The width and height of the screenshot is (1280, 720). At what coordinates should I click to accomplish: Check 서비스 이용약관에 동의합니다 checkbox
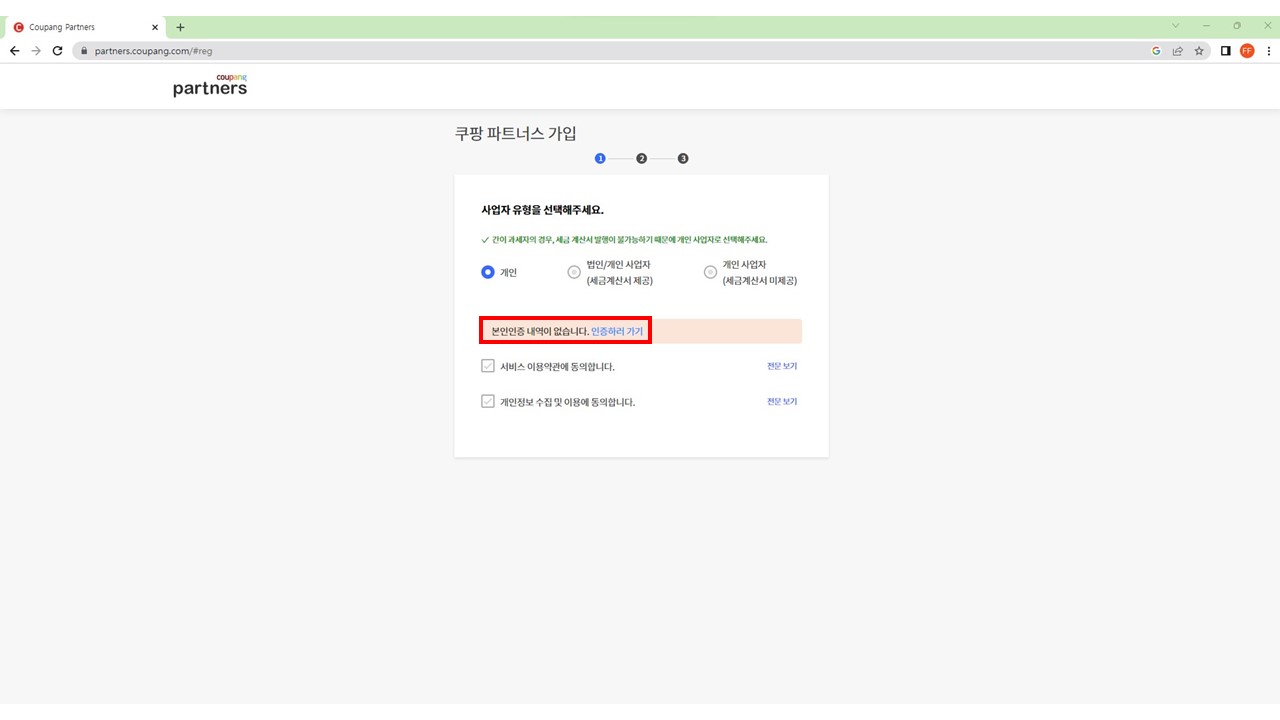click(x=488, y=366)
